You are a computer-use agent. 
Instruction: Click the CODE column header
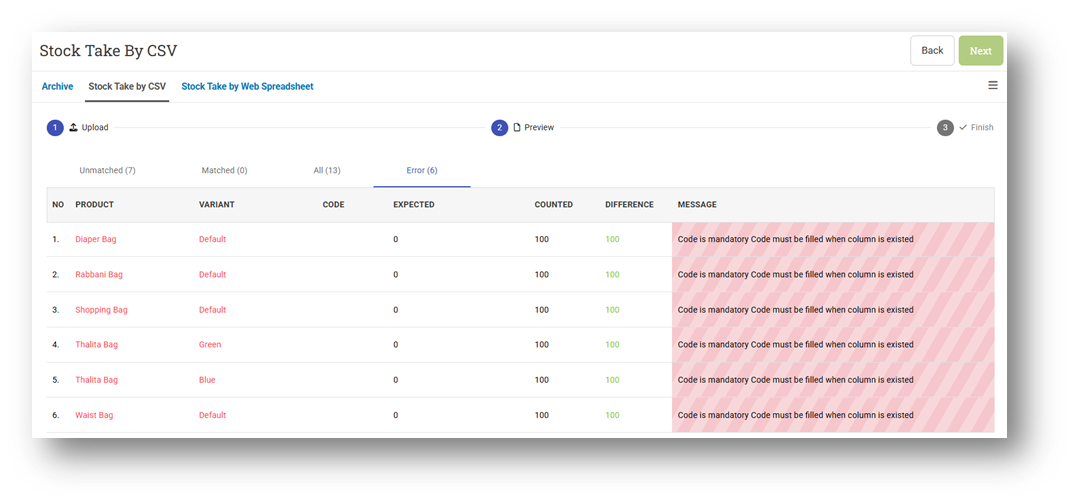[x=334, y=205]
